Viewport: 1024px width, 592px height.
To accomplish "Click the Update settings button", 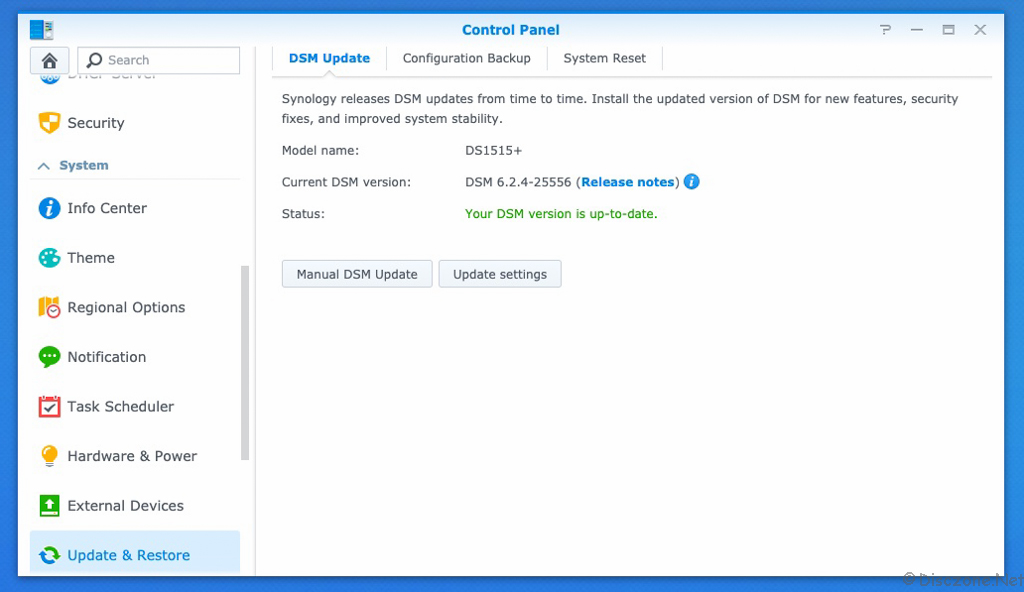I will [500, 274].
